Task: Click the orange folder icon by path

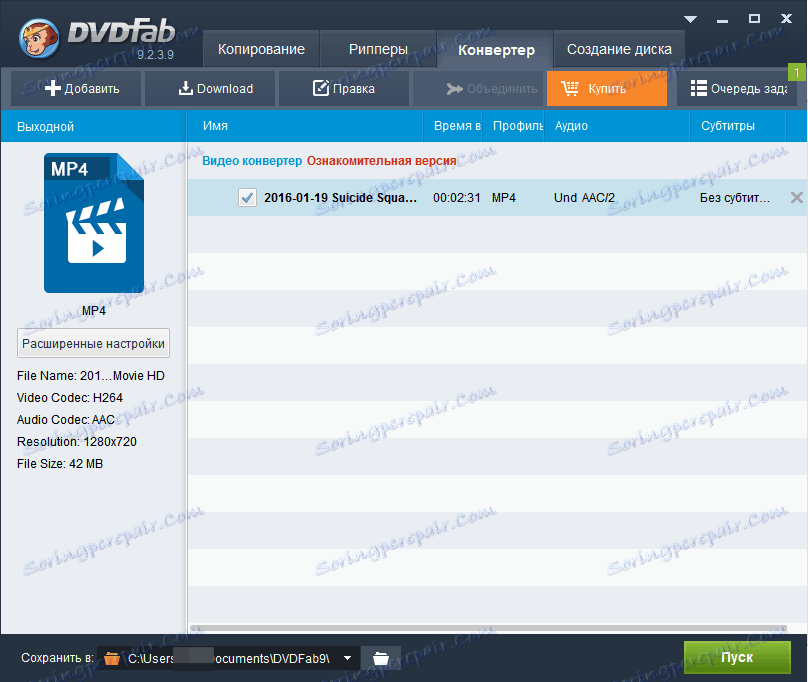Action: point(112,658)
